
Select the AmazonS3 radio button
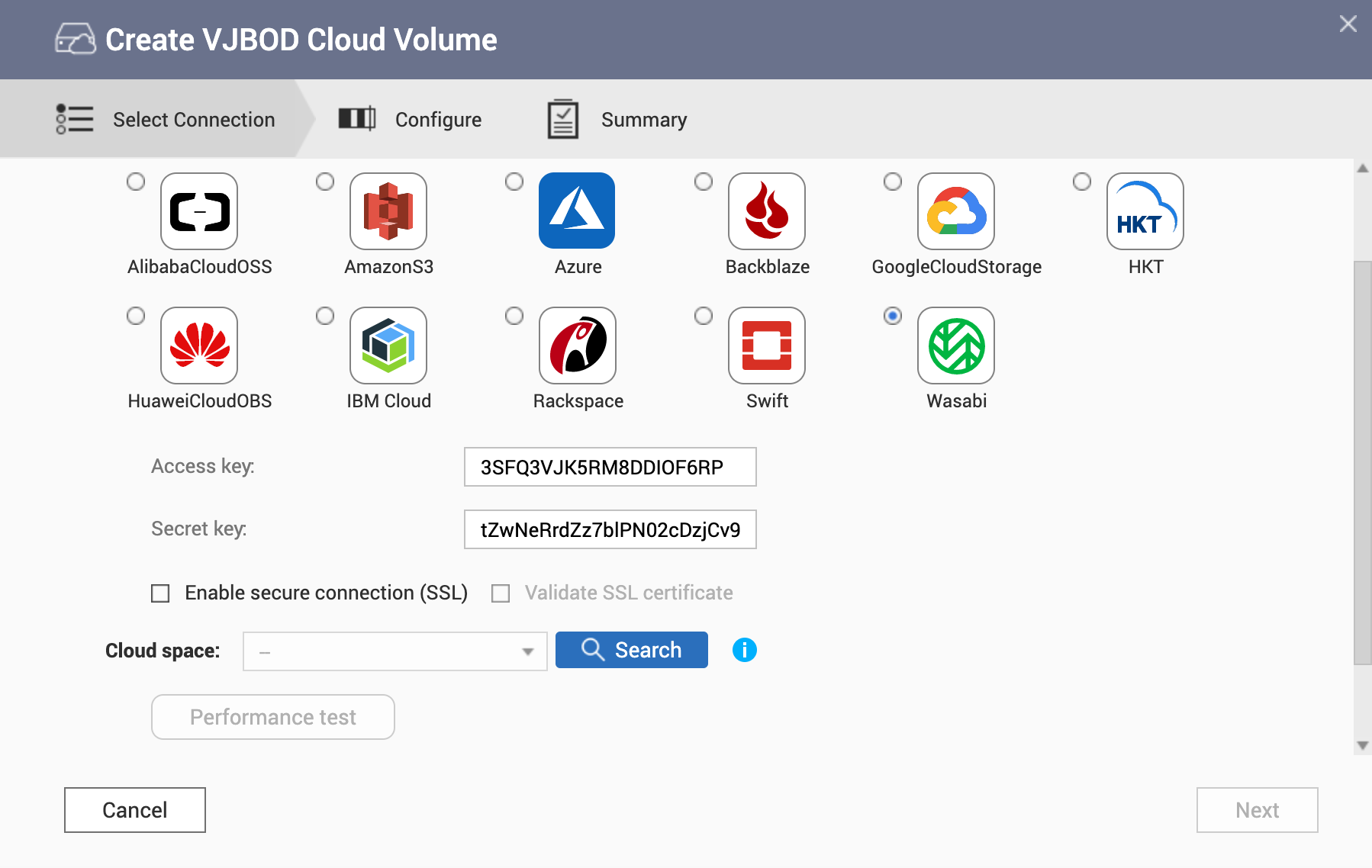click(325, 182)
